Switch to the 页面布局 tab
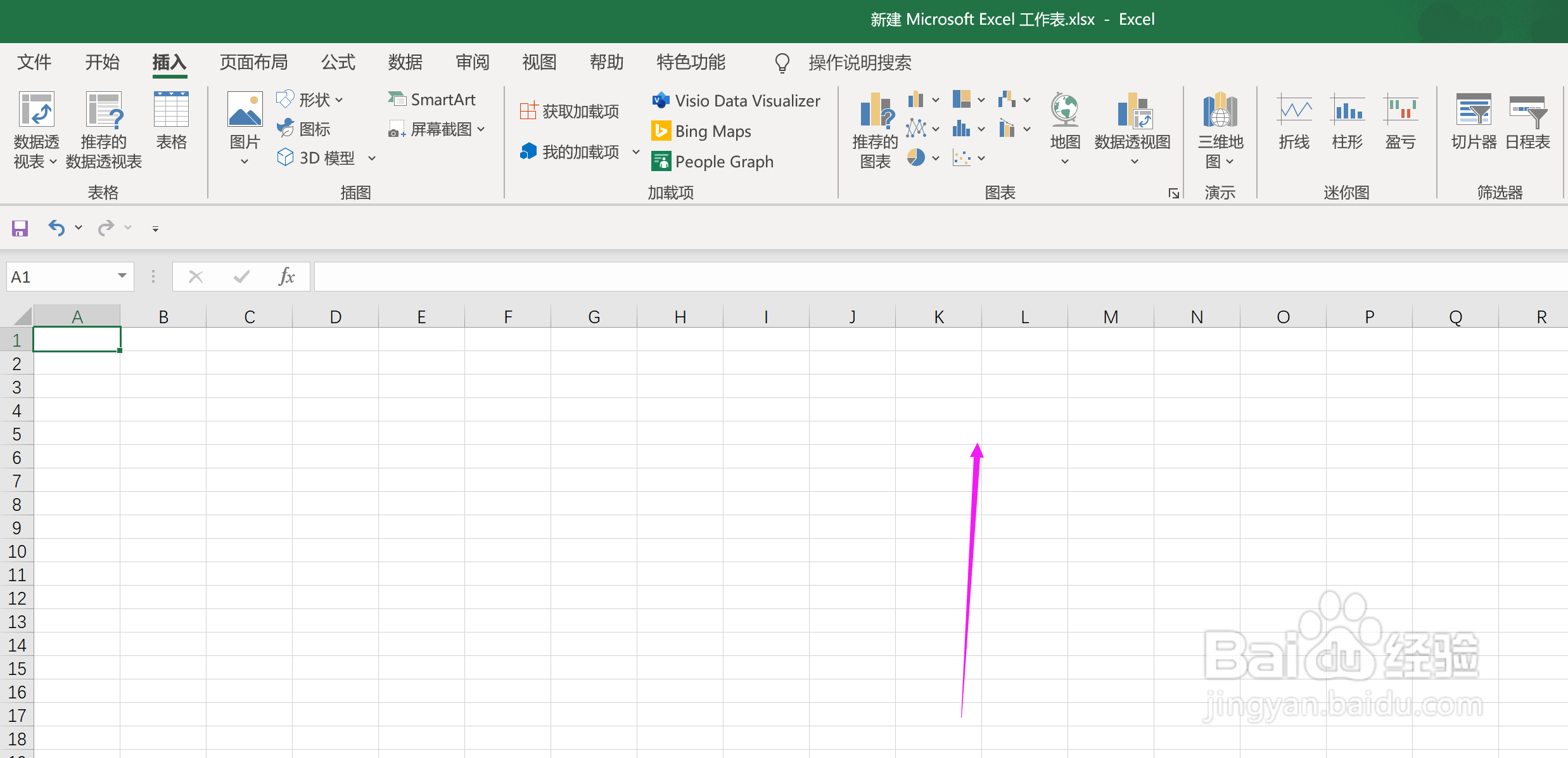 [x=253, y=62]
